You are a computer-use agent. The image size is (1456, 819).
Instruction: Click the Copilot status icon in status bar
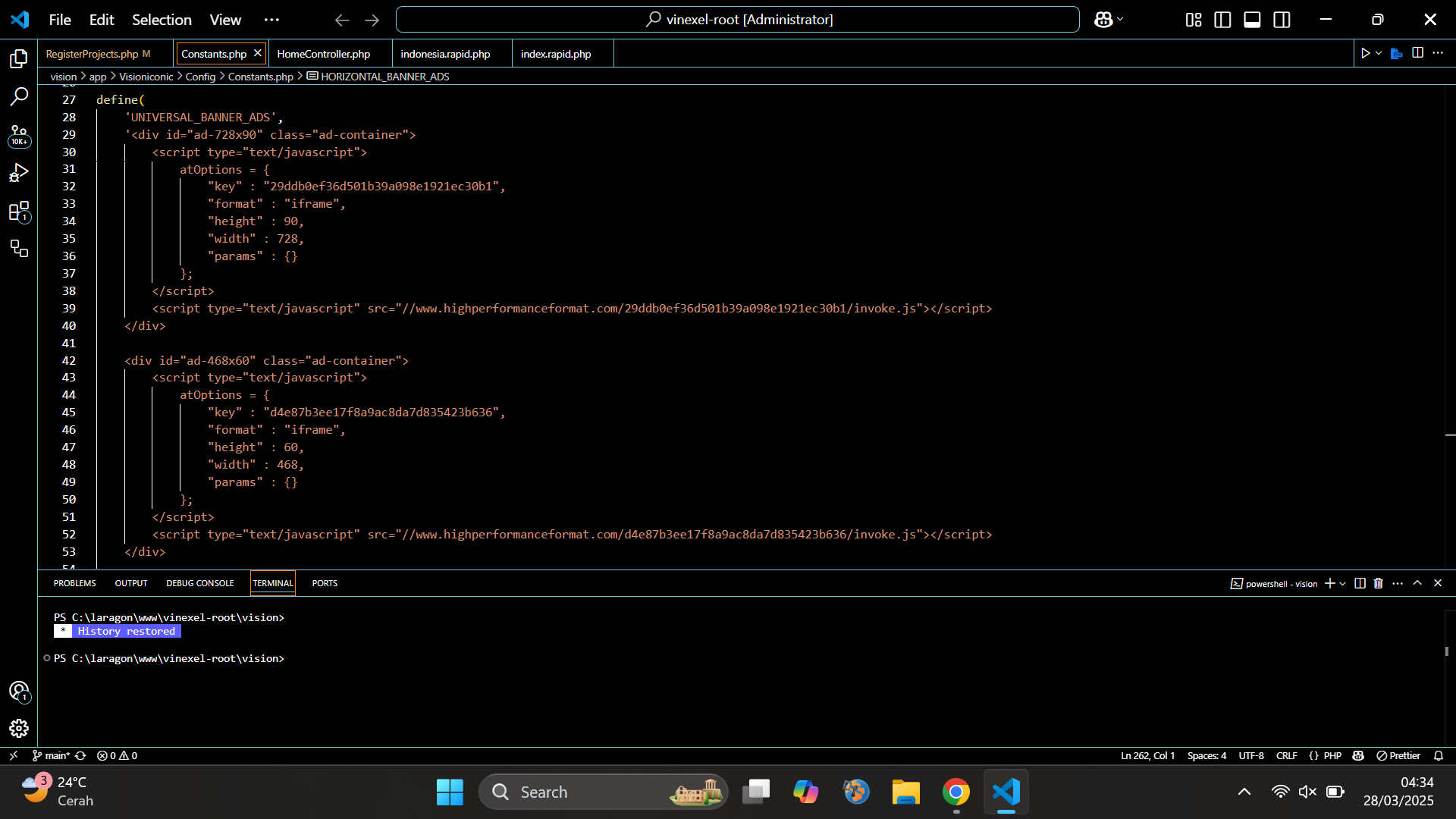coord(1358,755)
